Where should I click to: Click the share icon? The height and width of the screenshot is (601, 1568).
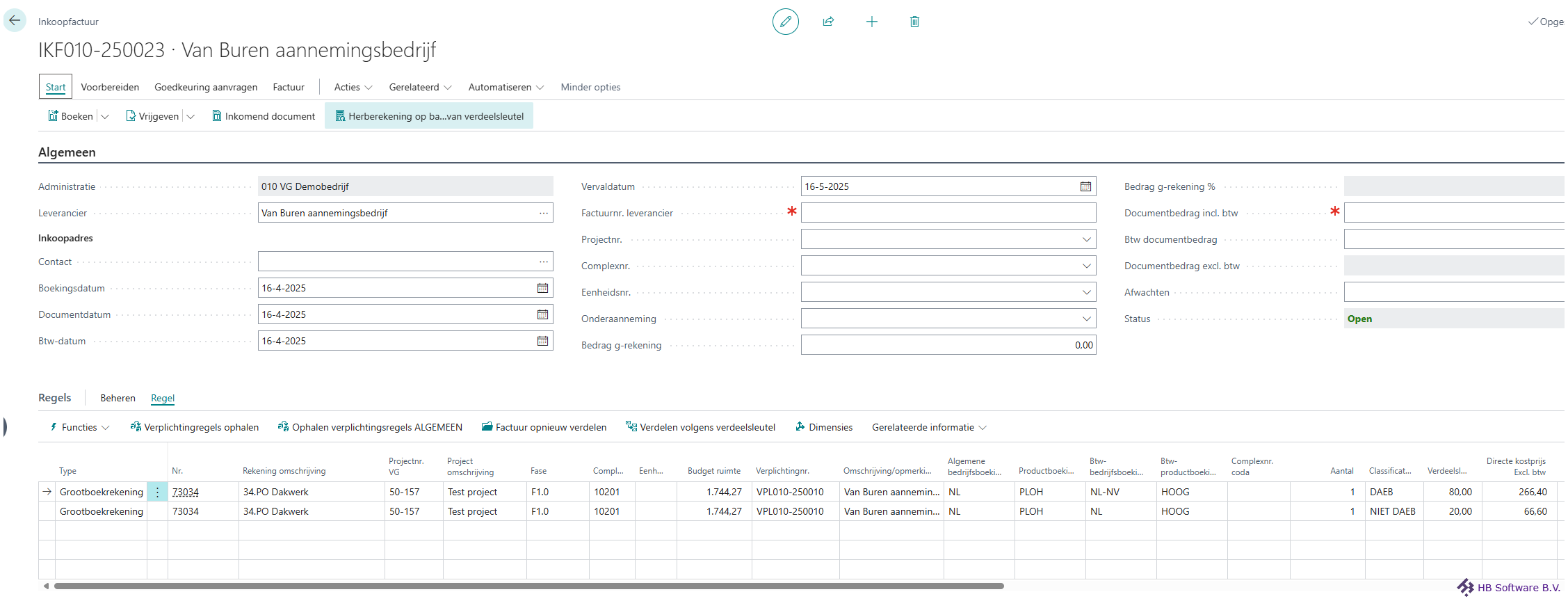[x=828, y=22]
